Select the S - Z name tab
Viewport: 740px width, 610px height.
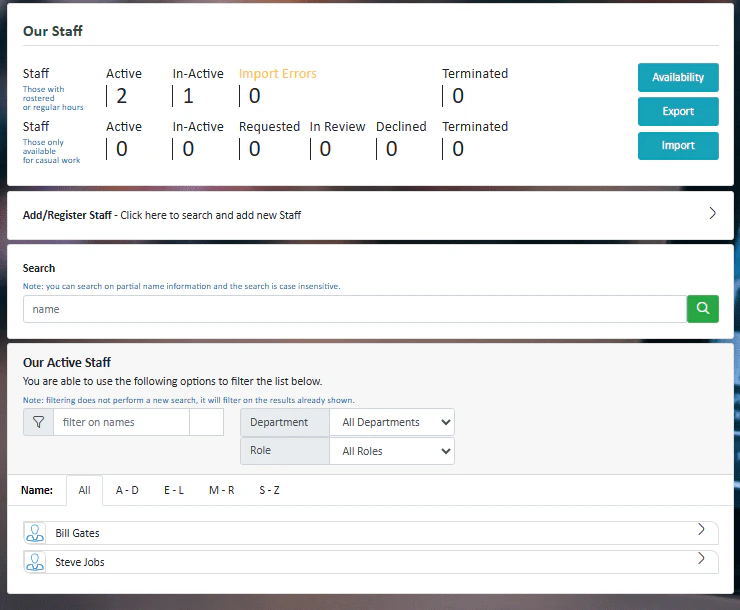269,490
